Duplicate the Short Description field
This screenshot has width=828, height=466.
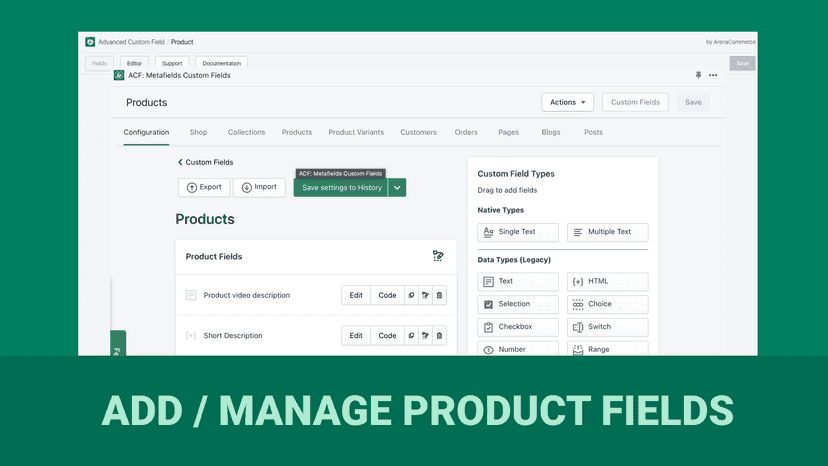(411, 335)
